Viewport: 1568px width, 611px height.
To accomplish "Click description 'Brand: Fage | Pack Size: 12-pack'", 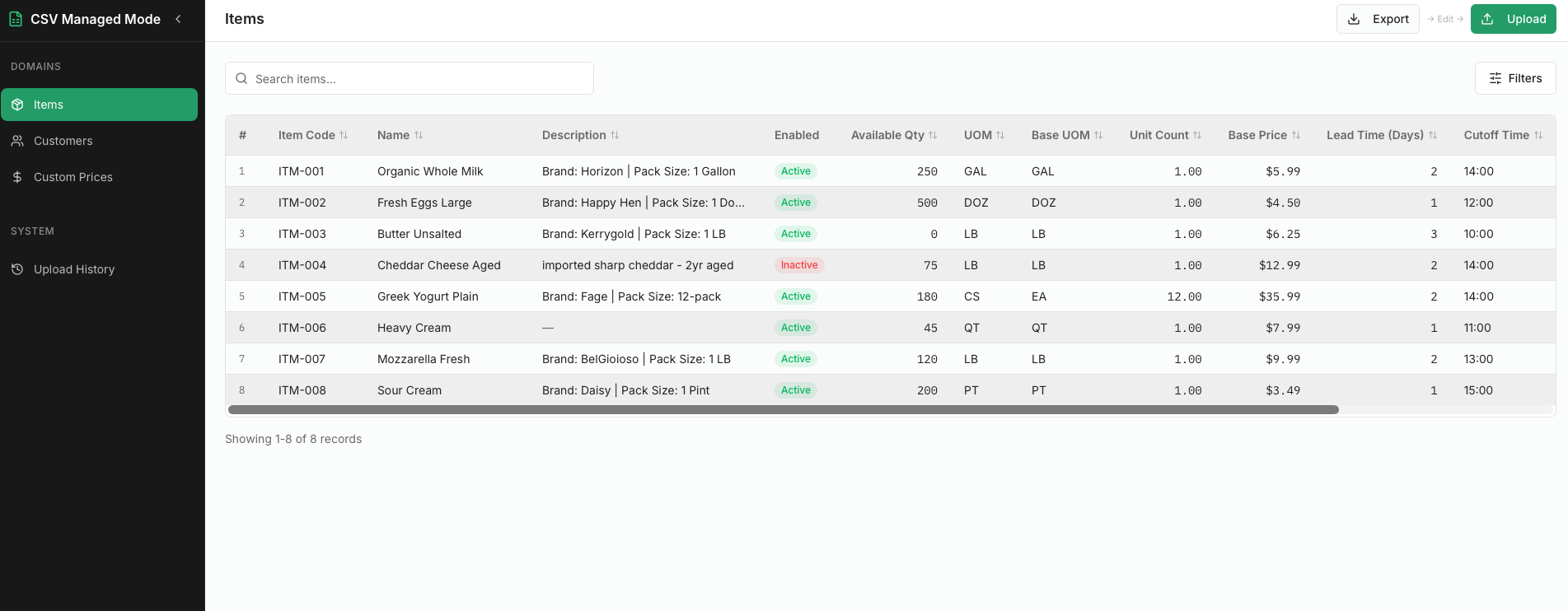I will (631, 296).
